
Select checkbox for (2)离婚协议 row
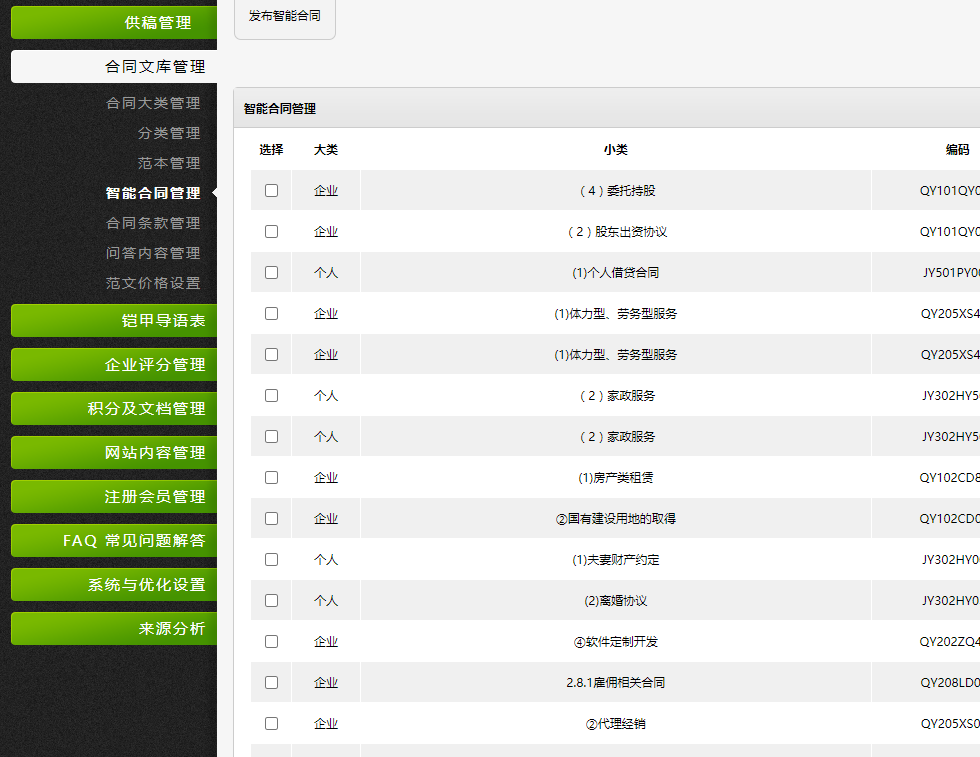[x=271, y=601]
